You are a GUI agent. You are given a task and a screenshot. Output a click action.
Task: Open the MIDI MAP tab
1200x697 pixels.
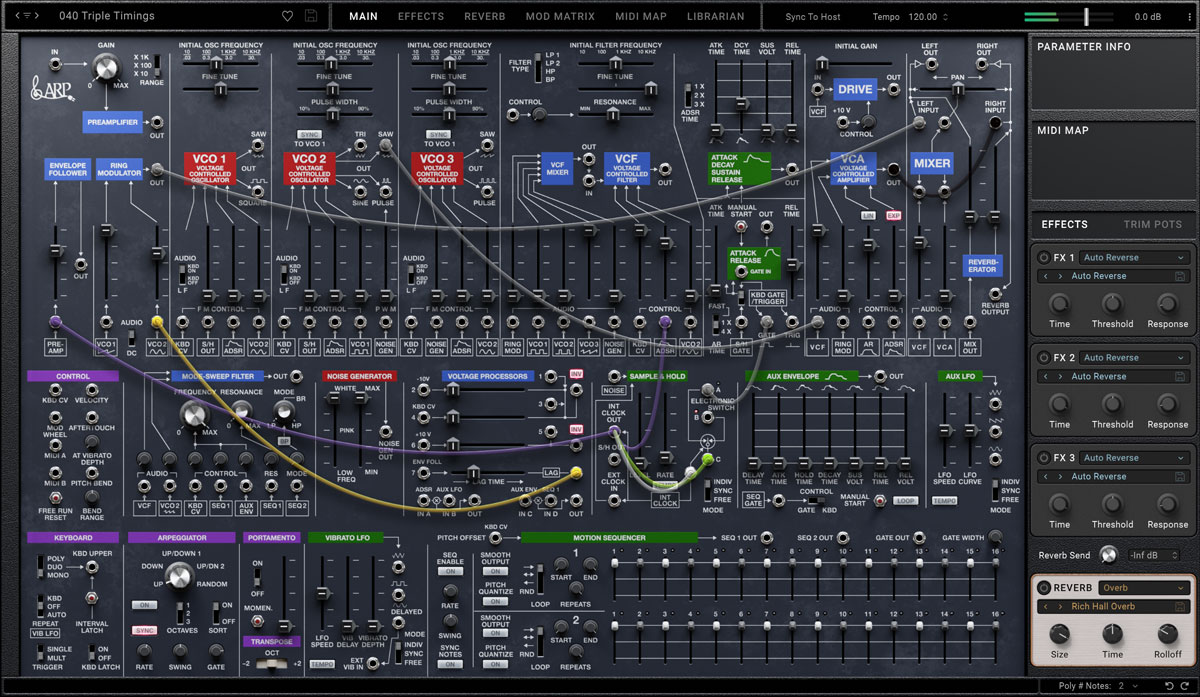click(641, 16)
